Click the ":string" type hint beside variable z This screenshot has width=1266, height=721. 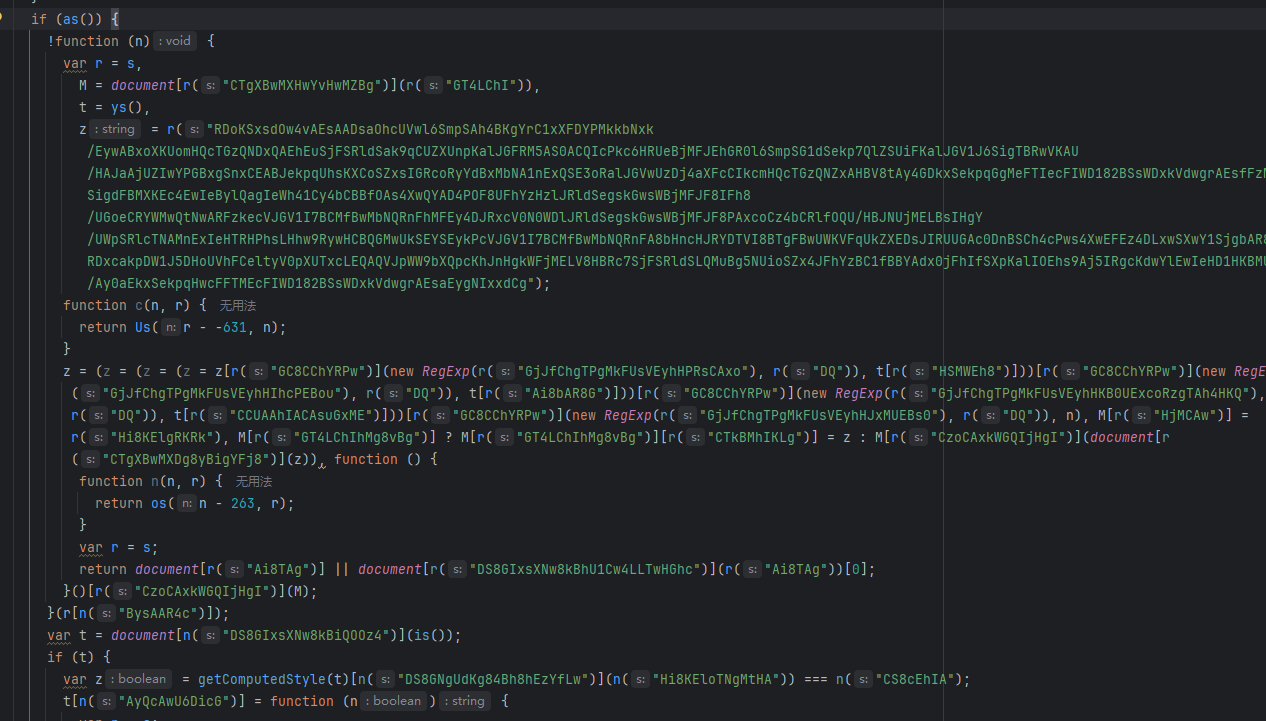coord(110,129)
